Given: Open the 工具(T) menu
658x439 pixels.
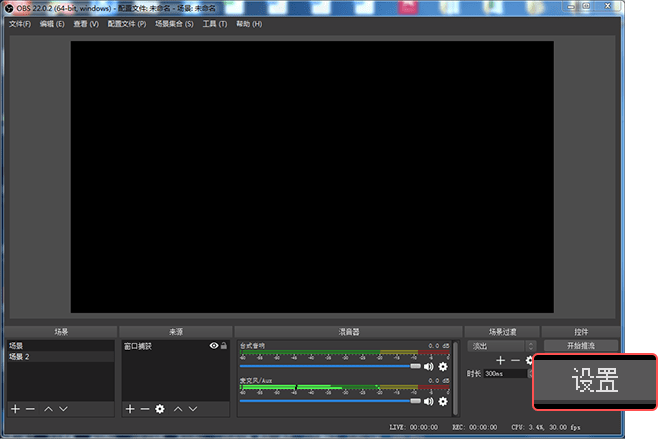Looking at the screenshot, I should coord(214,24).
